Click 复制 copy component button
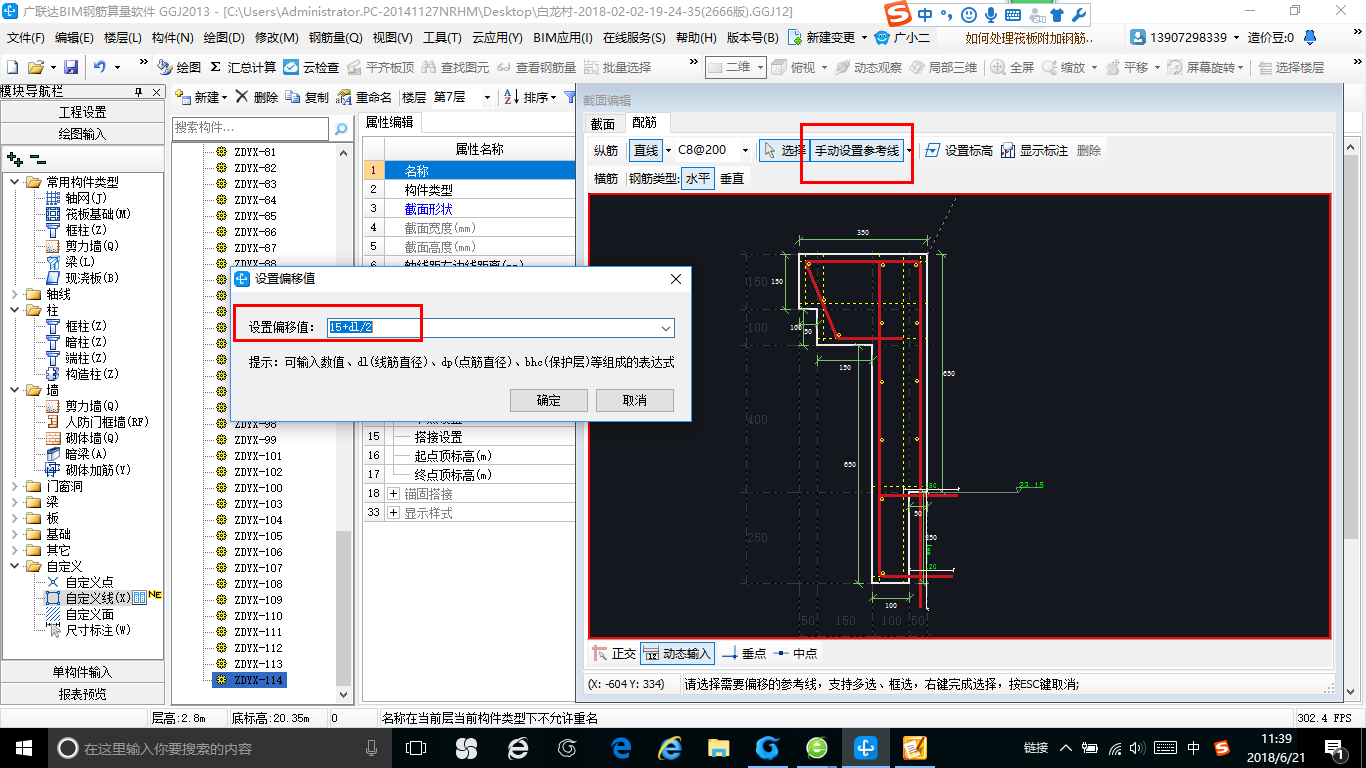The width and height of the screenshot is (1366, 768). pos(307,97)
